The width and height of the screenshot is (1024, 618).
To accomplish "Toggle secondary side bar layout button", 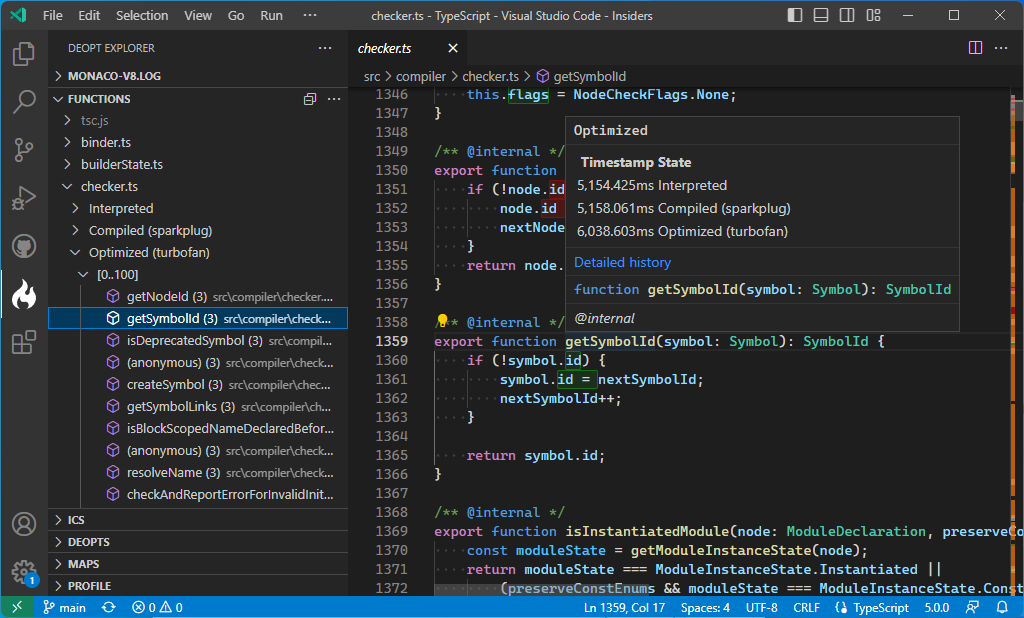I will [845, 16].
